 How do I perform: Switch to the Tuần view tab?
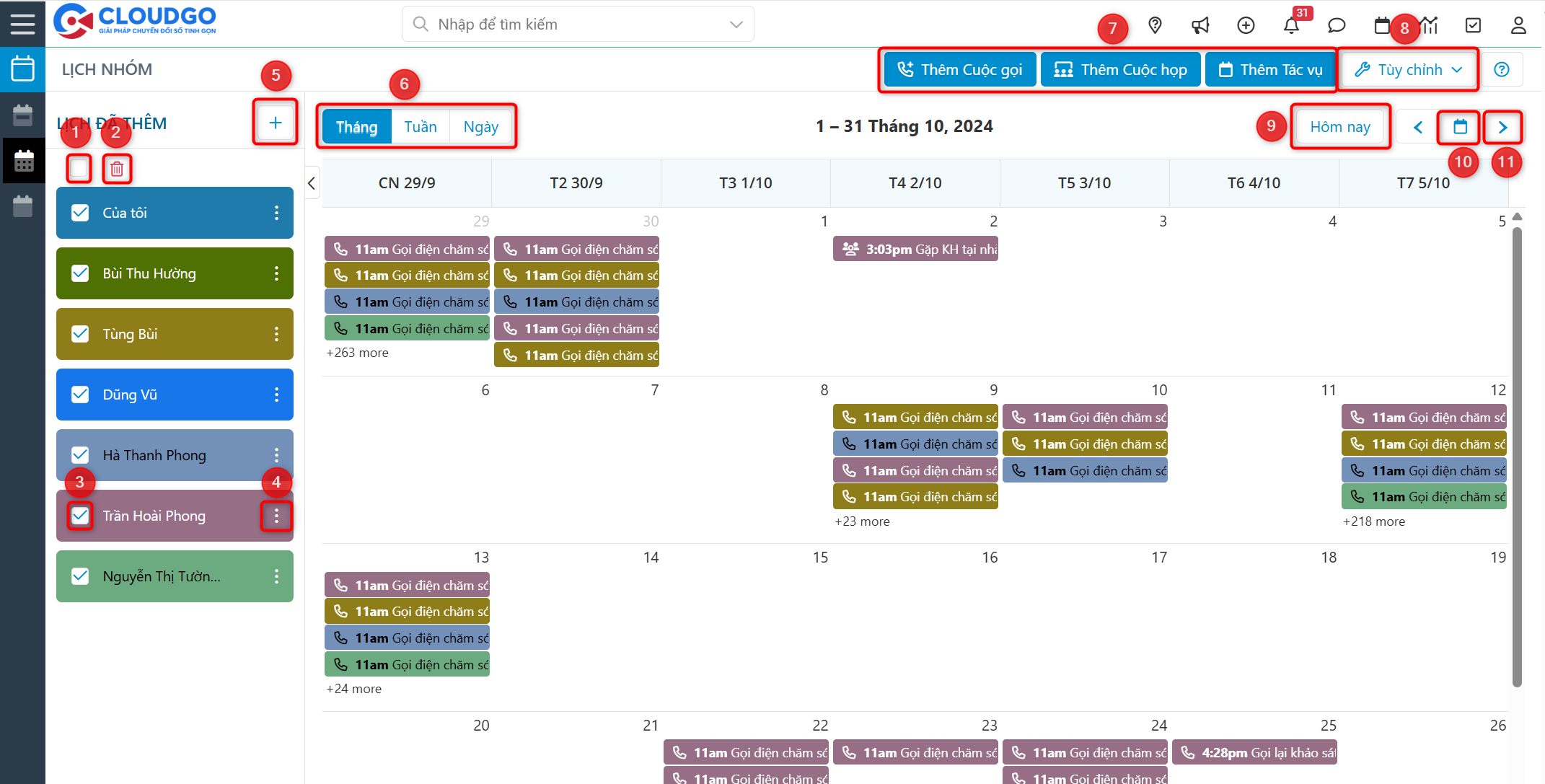[420, 127]
